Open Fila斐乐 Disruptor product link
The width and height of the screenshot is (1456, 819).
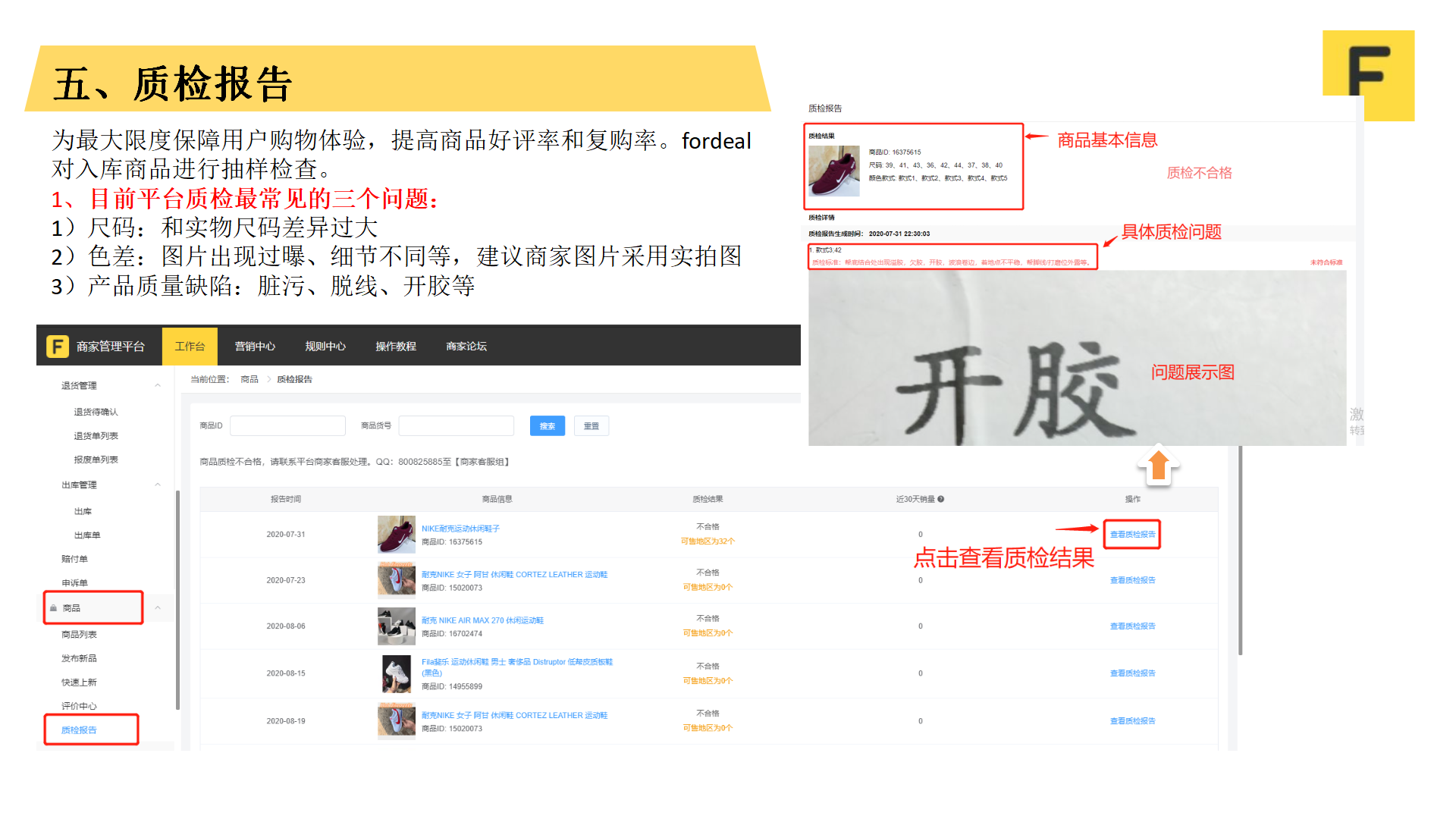tap(517, 667)
